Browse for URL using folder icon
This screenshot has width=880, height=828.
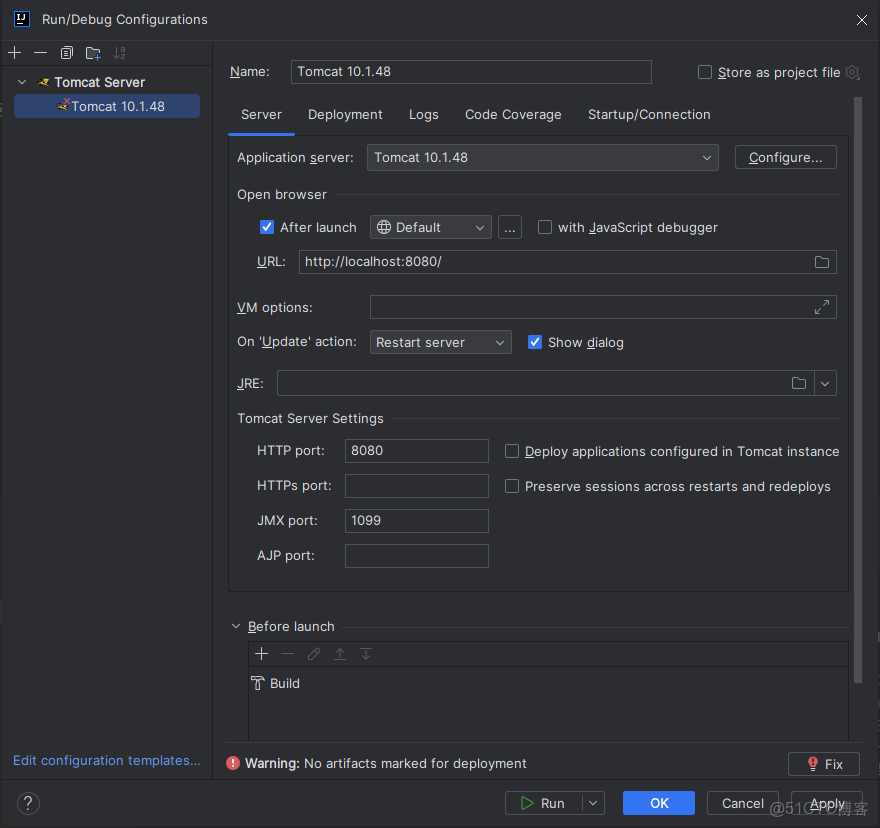822,262
